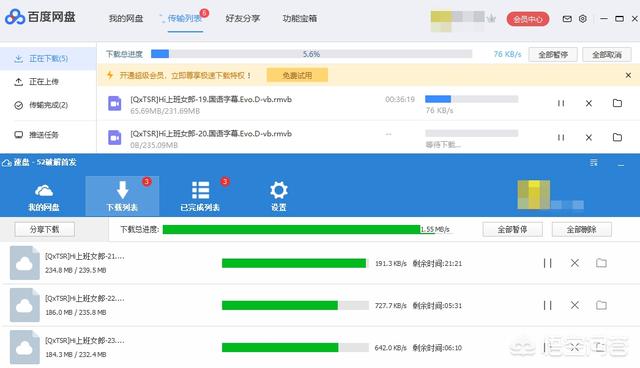Cancel download of episode 19 rmvb file
The width and height of the screenshot is (640, 368).
click(x=589, y=103)
